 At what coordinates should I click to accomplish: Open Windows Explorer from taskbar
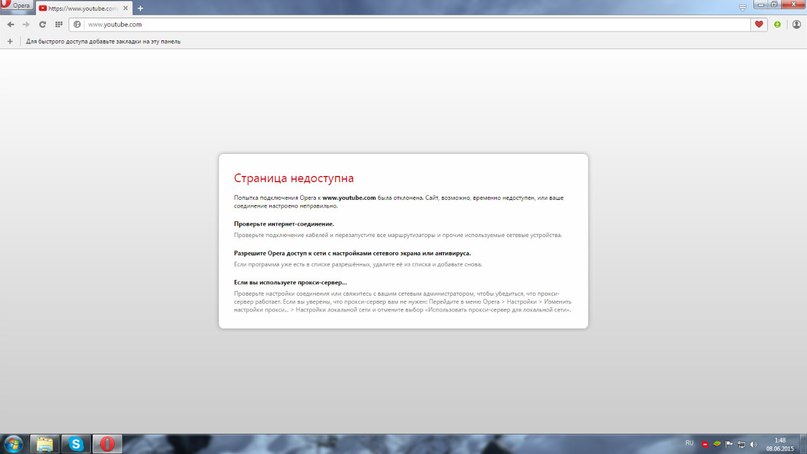[x=45, y=444]
